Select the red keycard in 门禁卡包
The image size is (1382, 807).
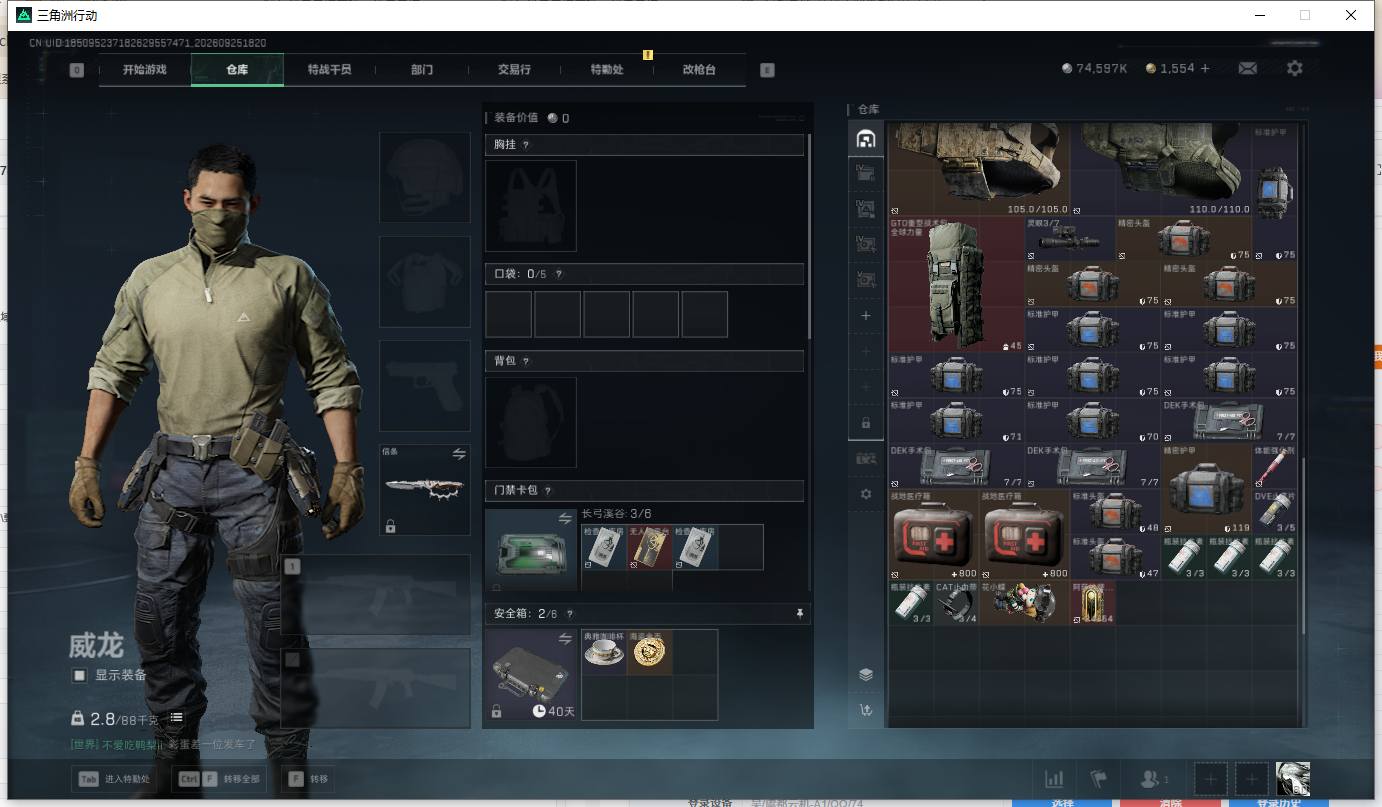click(x=650, y=548)
